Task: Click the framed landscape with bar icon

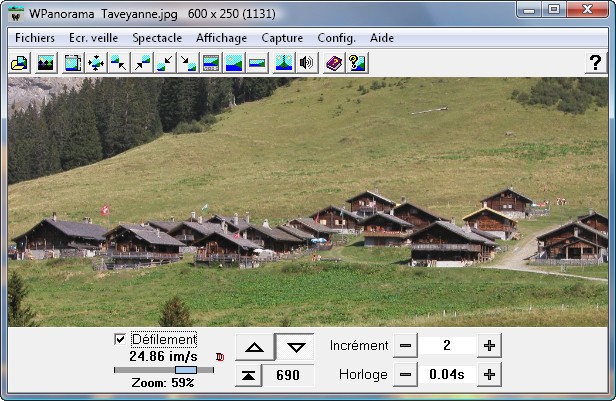Action: [211, 63]
